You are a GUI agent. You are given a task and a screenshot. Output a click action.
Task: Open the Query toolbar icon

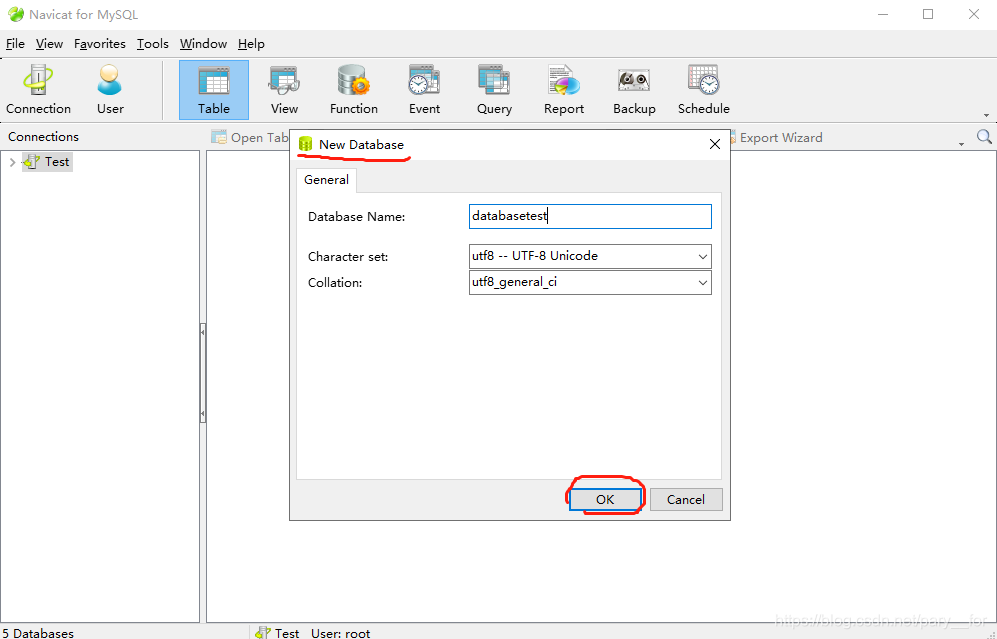click(x=494, y=90)
